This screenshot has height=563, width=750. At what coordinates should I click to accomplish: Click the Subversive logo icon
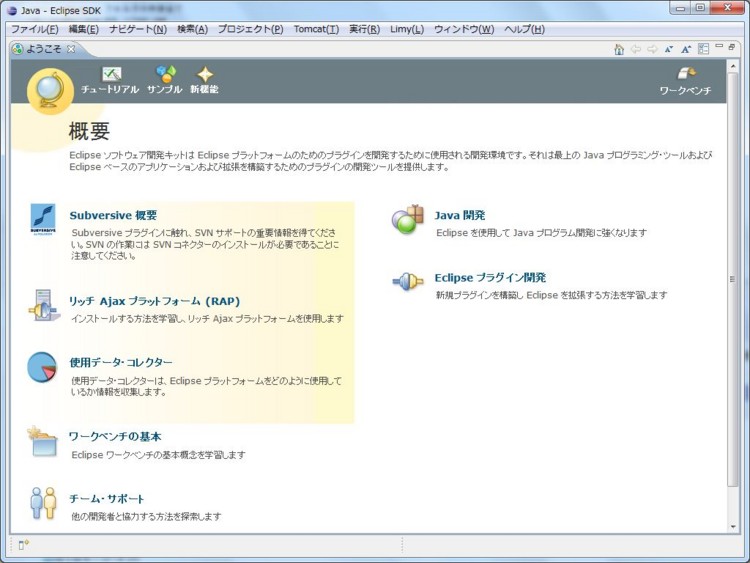(x=43, y=220)
